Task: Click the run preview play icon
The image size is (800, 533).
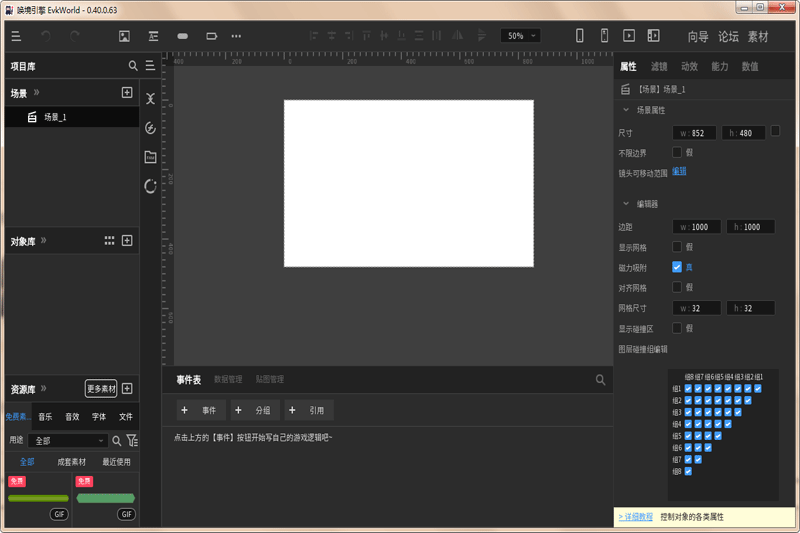Action: [629, 36]
